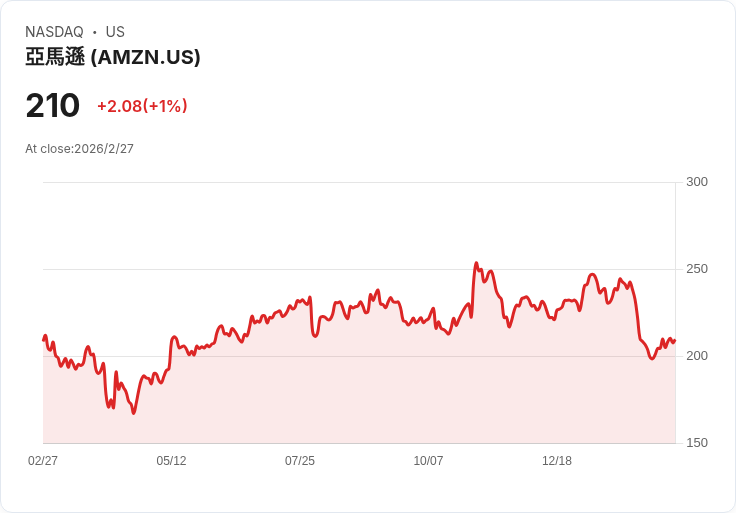Viewport: 736px width, 513px height.
Task: Click the highest peak of the price line
Action: pyautogui.click(x=476, y=264)
